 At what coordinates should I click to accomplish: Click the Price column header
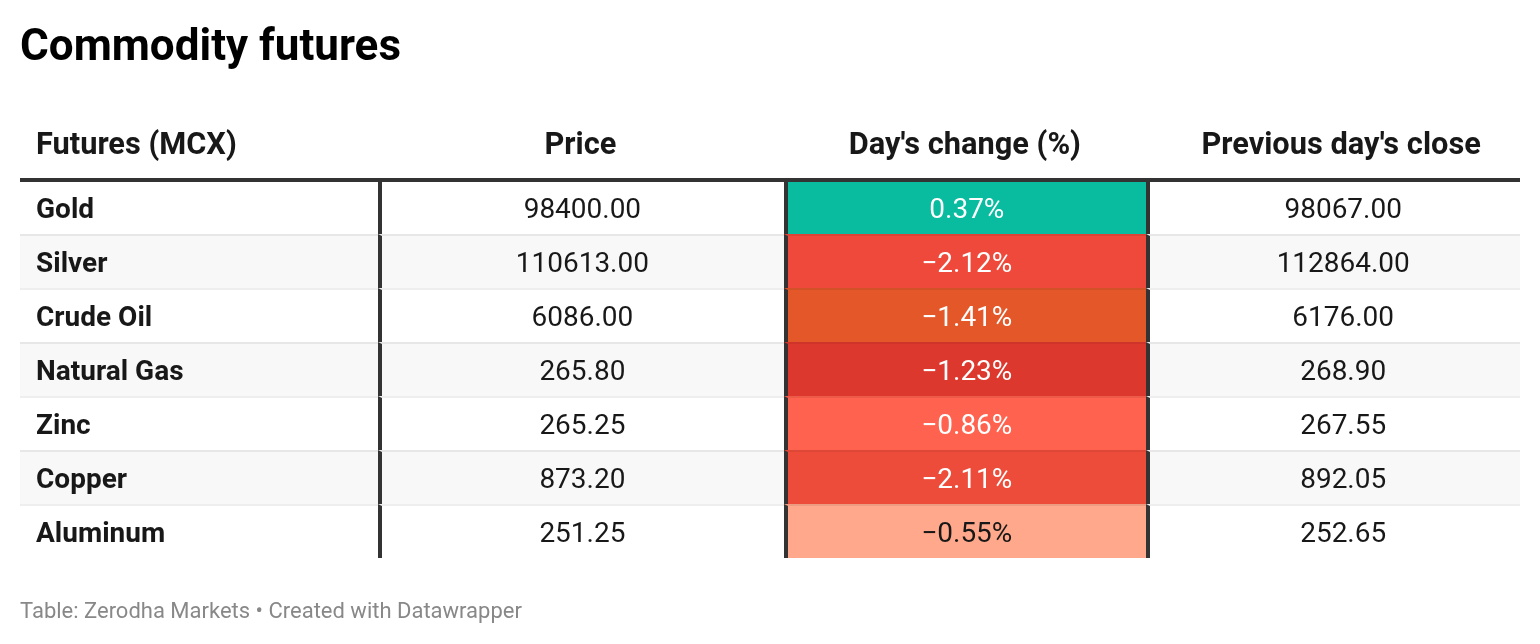(x=580, y=144)
